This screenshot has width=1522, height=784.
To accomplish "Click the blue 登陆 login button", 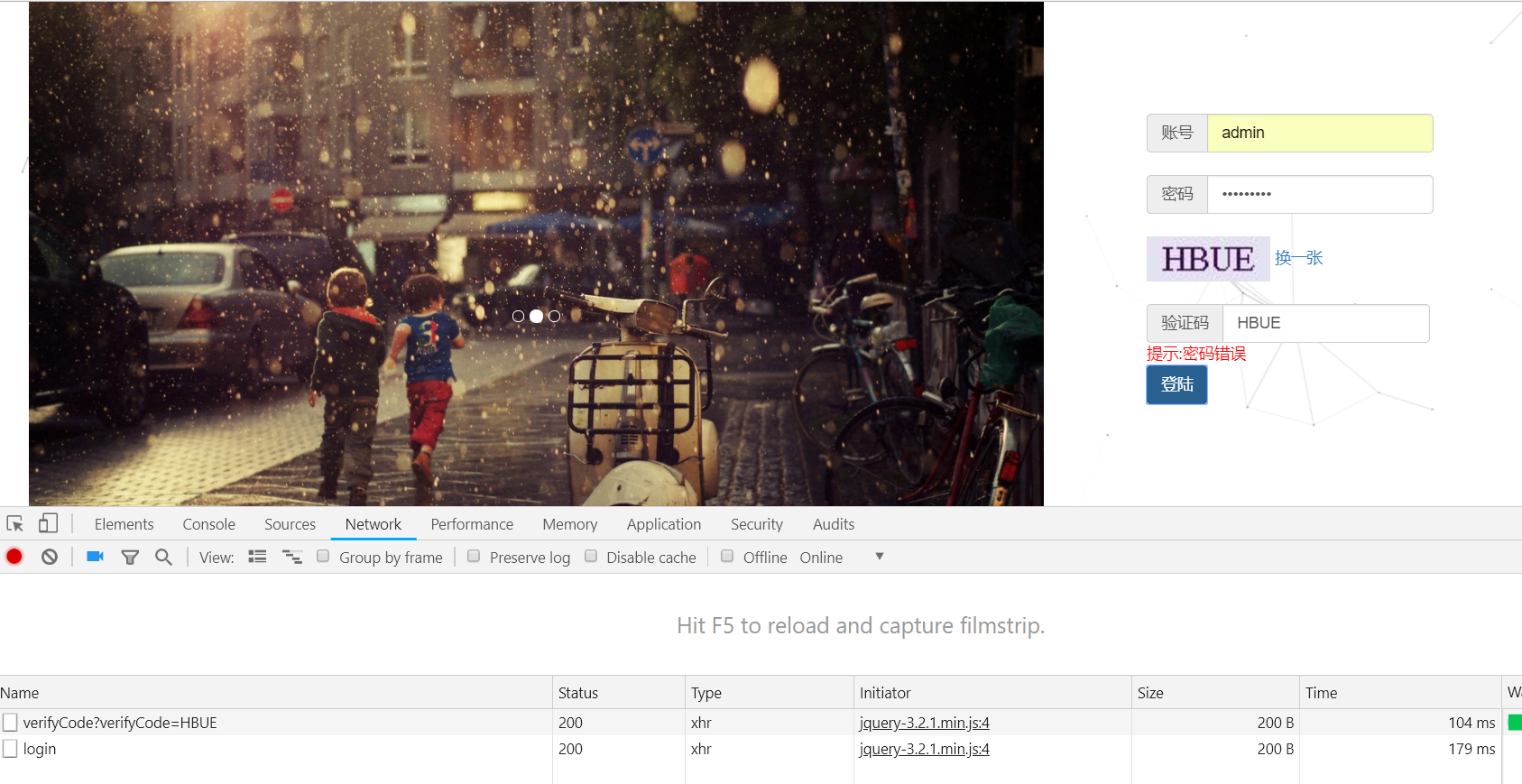I will click(1176, 384).
